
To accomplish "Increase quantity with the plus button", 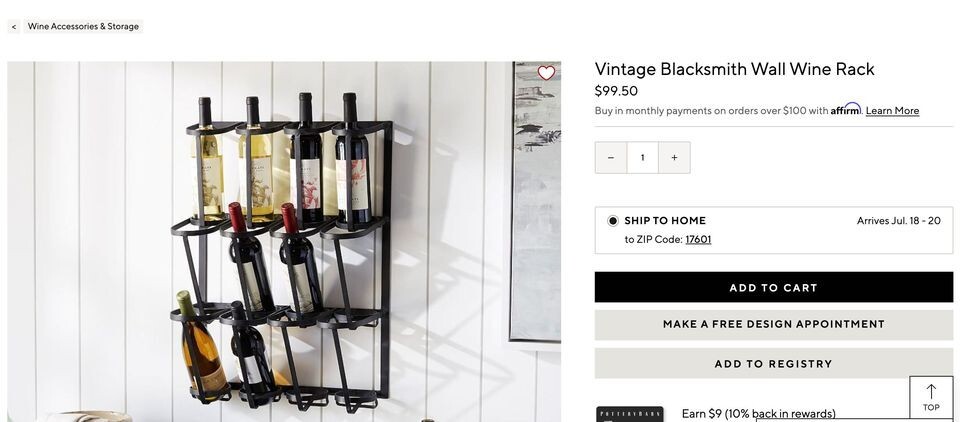I will [674, 157].
